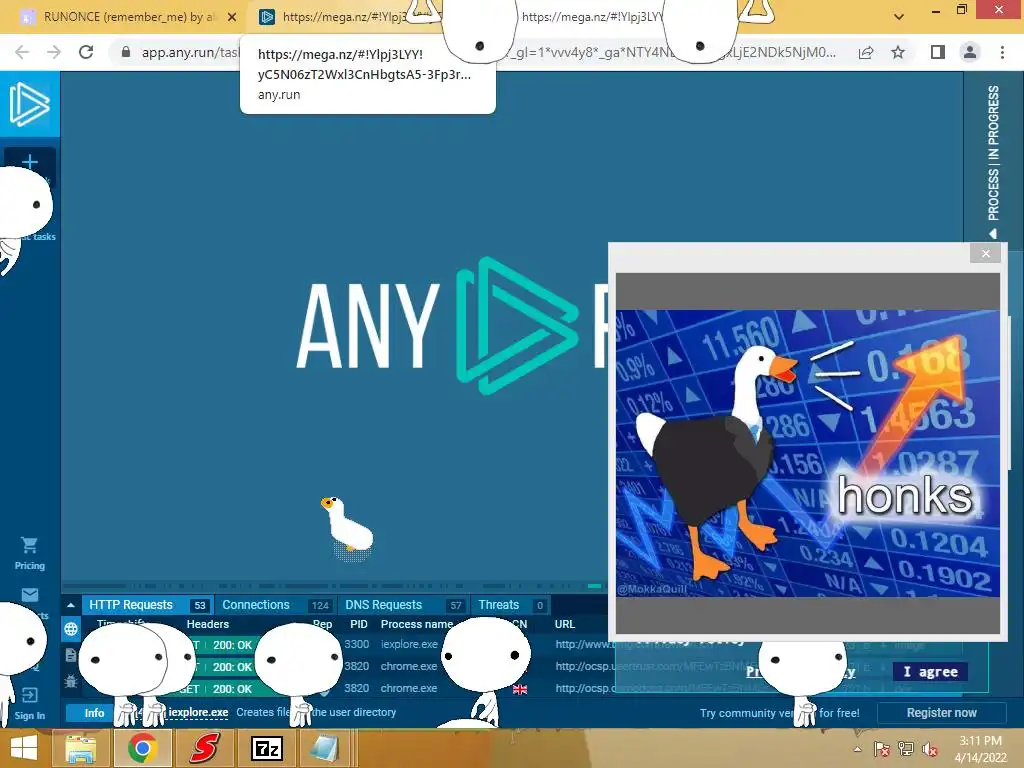Screen dimensions: 1024x768
Task: Open the Windows Start button
Action: 24,748
